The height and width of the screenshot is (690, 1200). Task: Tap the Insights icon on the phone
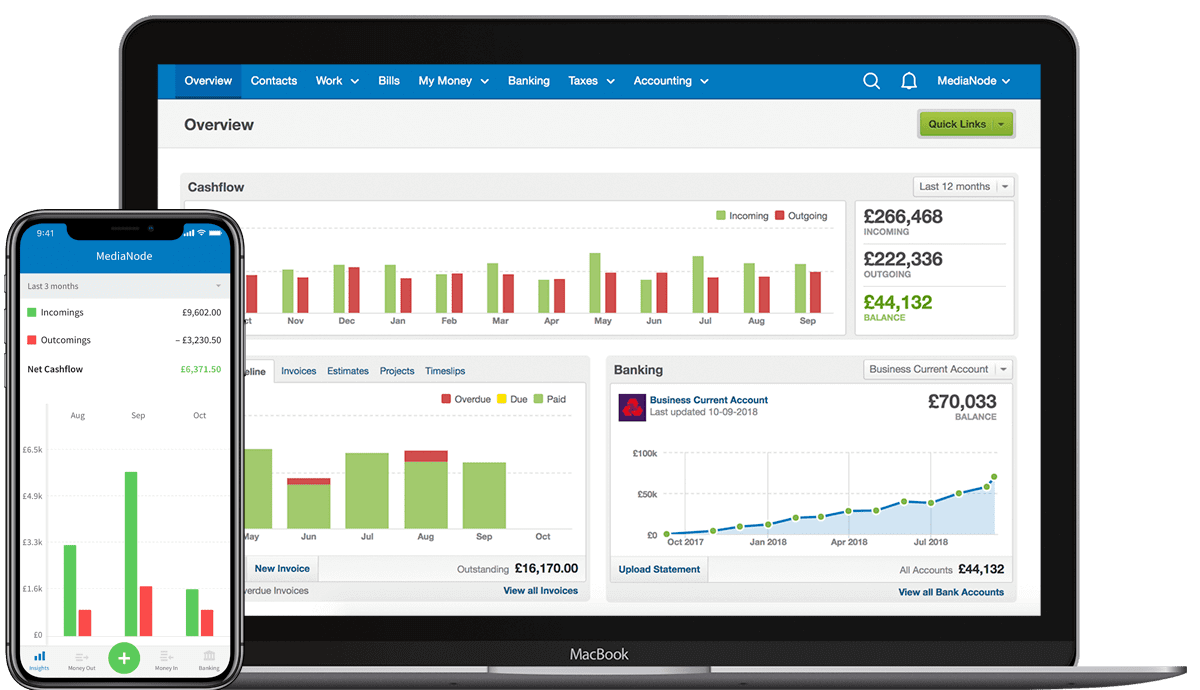tap(39, 660)
